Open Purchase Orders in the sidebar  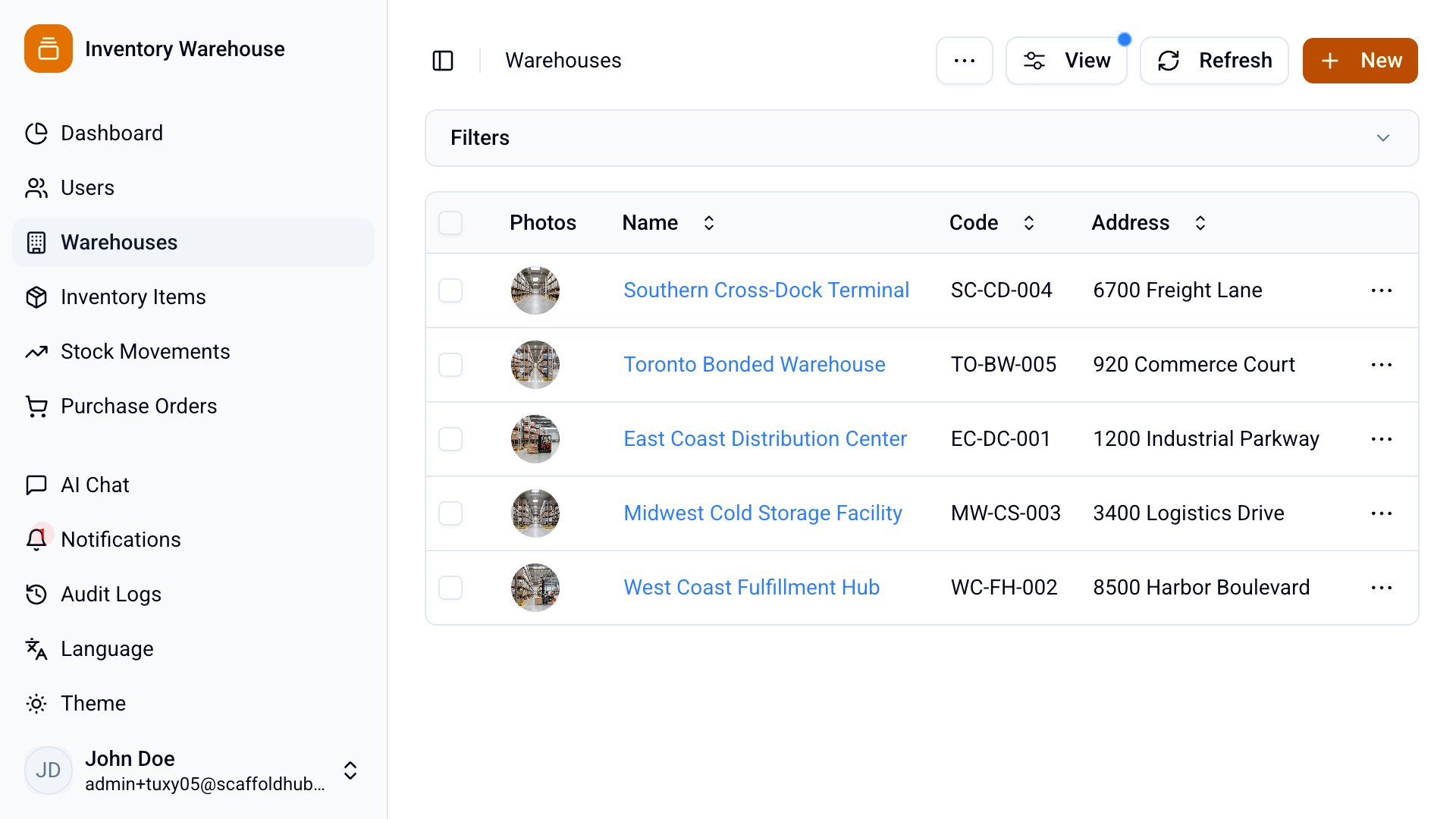(x=139, y=406)
